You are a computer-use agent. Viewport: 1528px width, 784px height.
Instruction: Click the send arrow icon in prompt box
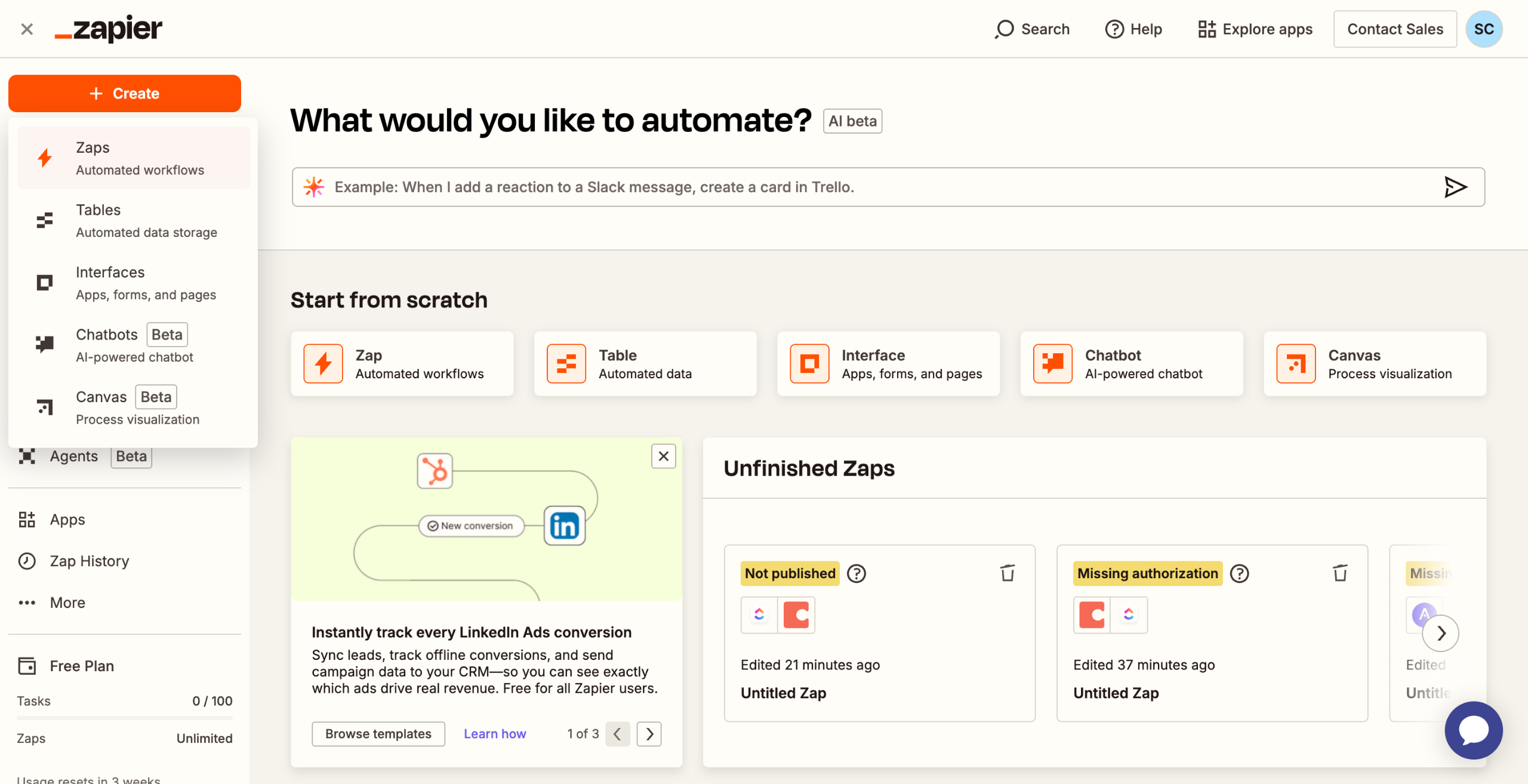pos(1455,187)
